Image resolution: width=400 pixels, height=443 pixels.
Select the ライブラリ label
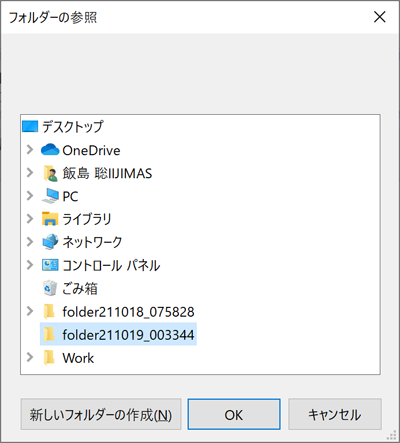(87, 219)
